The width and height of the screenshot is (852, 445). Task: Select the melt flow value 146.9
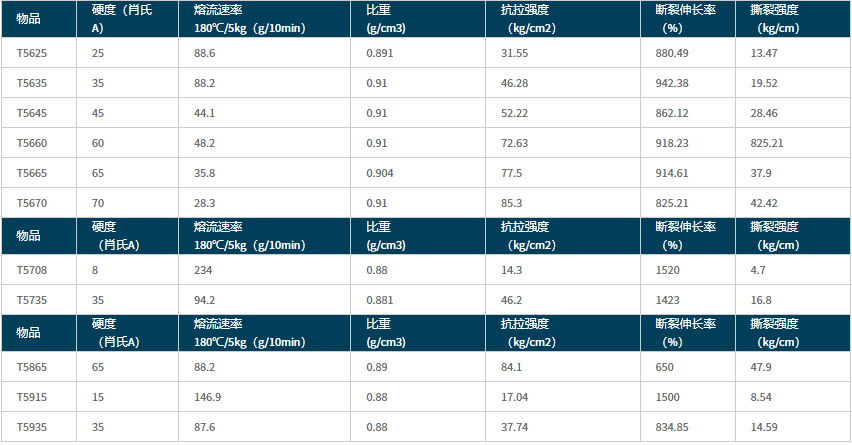pyautogui.click(x=208, y=397)
